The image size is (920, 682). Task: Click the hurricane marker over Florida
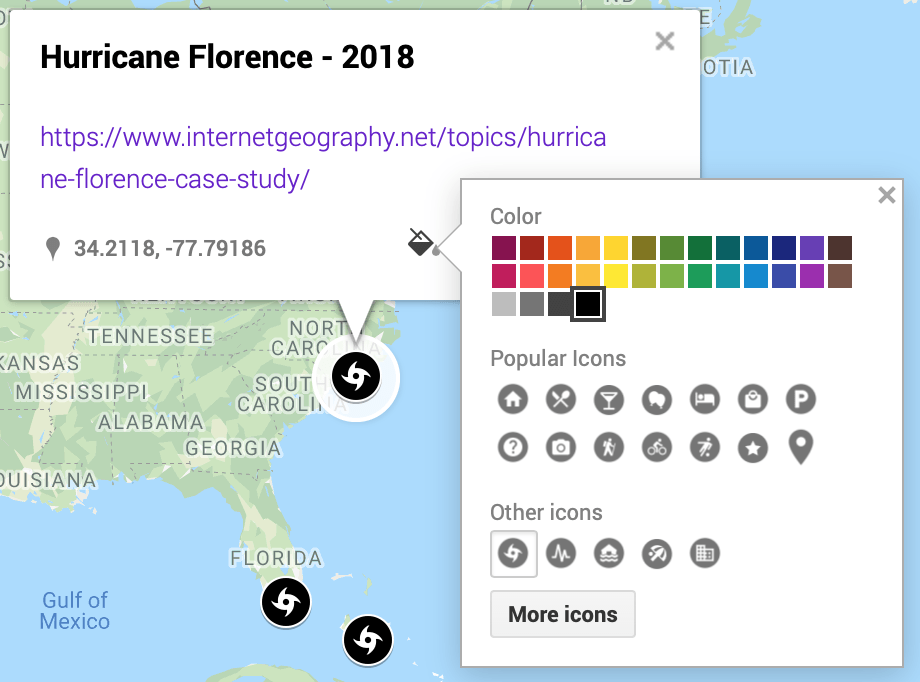pos(286,603)
